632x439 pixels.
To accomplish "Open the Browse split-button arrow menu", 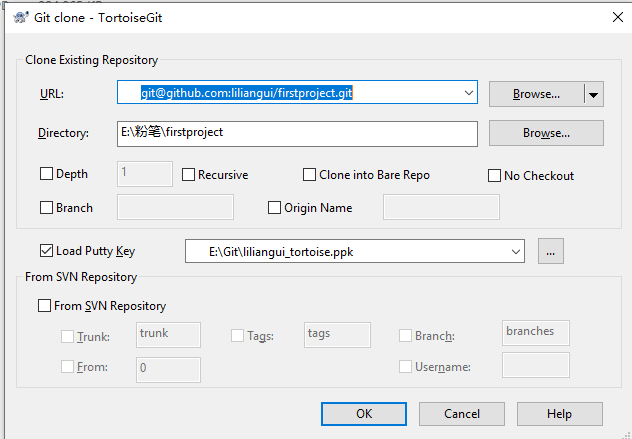I will 593,94.
